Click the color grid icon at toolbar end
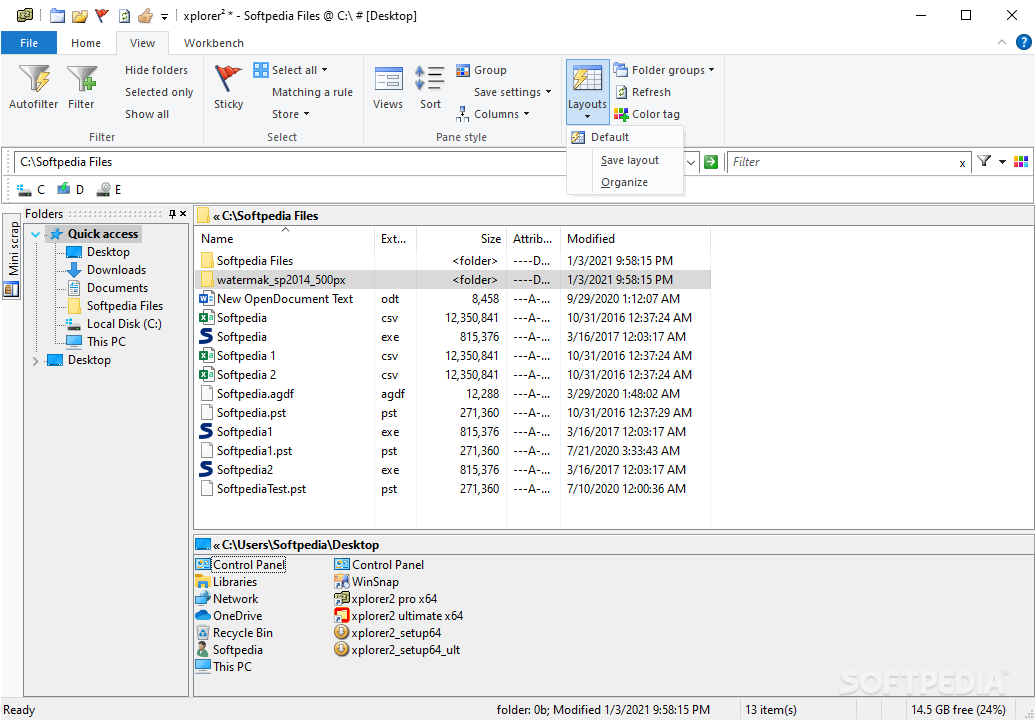 click(x=1021, y=161)
